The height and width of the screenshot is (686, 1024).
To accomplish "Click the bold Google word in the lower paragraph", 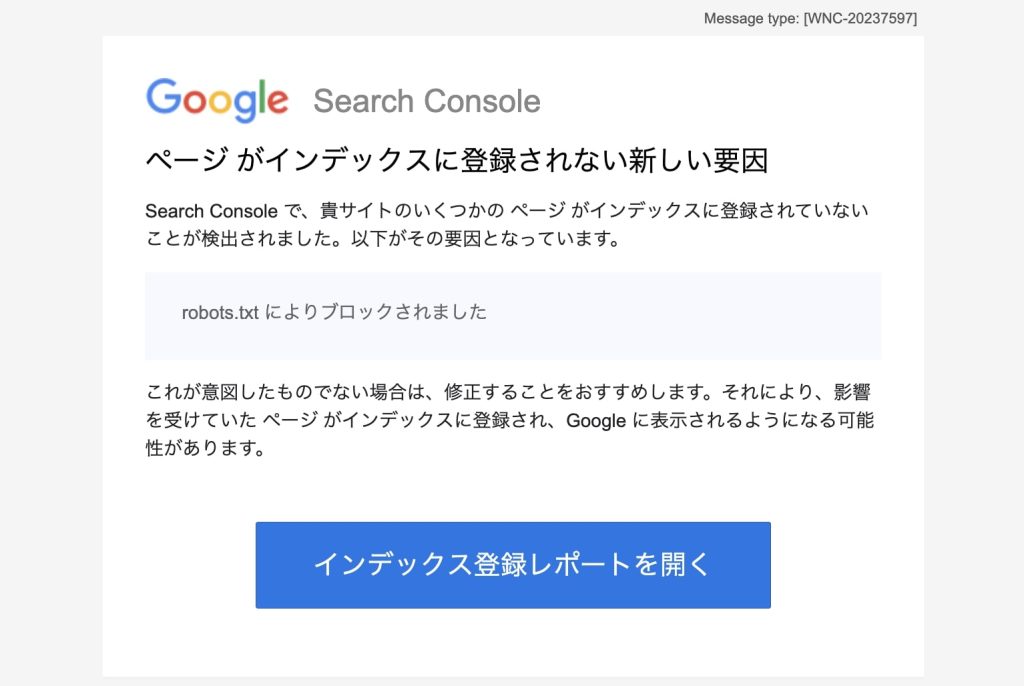I will pos(596,421).
